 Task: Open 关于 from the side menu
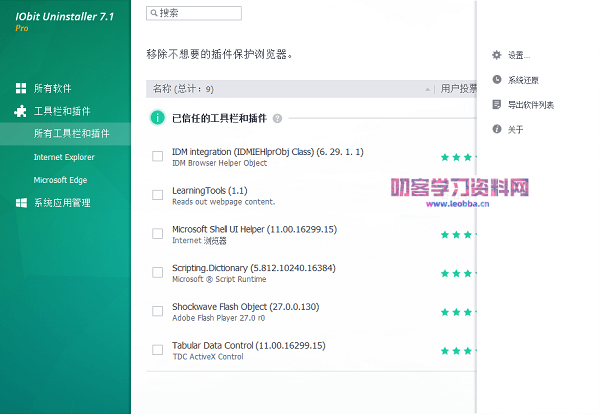click(x=515, y=130)
